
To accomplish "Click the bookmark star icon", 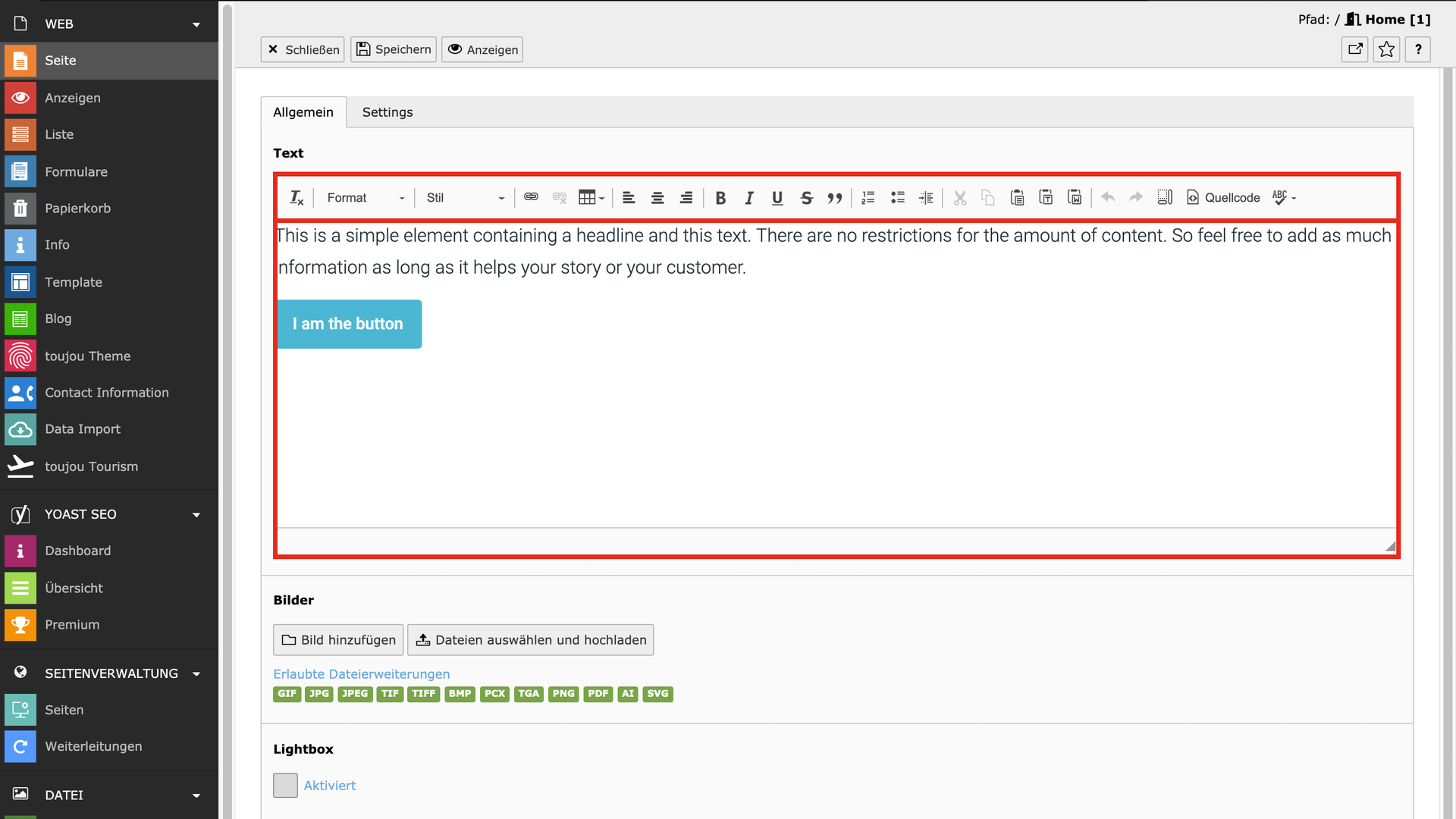I will [x=1386, y=50].
